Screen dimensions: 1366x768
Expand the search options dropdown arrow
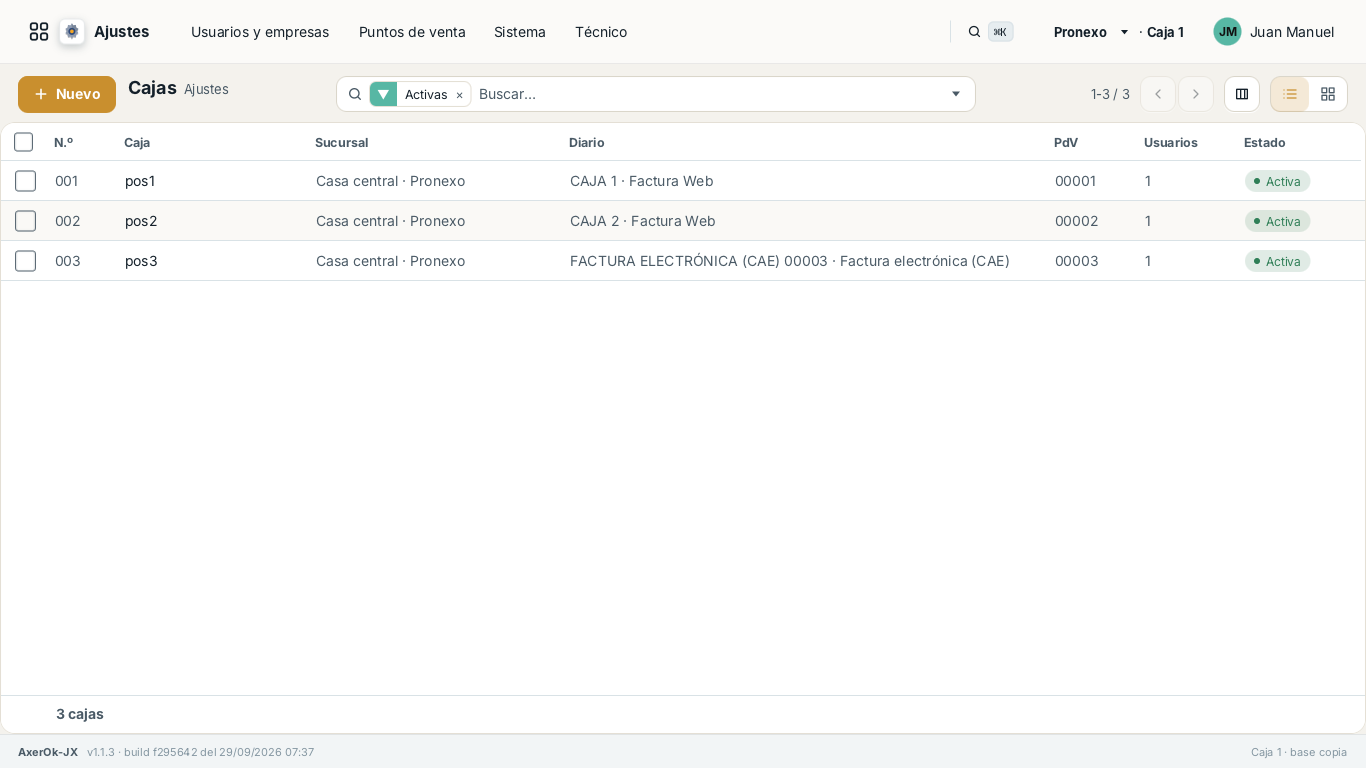pyautogui.click(x=956, y=94)
